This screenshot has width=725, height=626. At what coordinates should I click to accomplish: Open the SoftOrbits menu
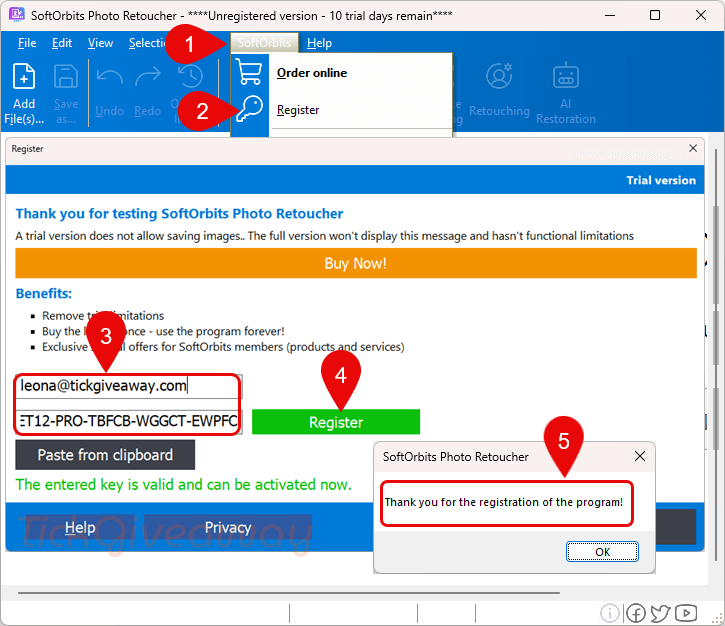click(x=264, y=43)
